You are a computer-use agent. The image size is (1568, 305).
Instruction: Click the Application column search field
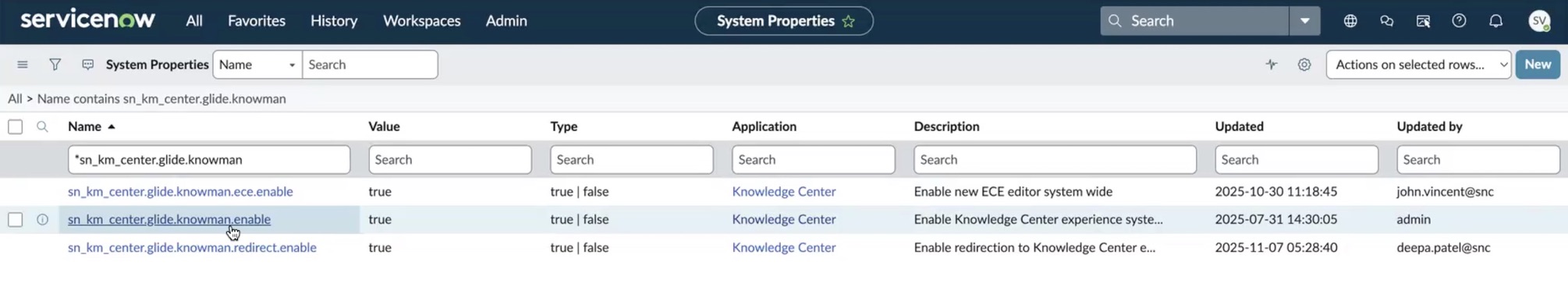[x=814, y=159]
